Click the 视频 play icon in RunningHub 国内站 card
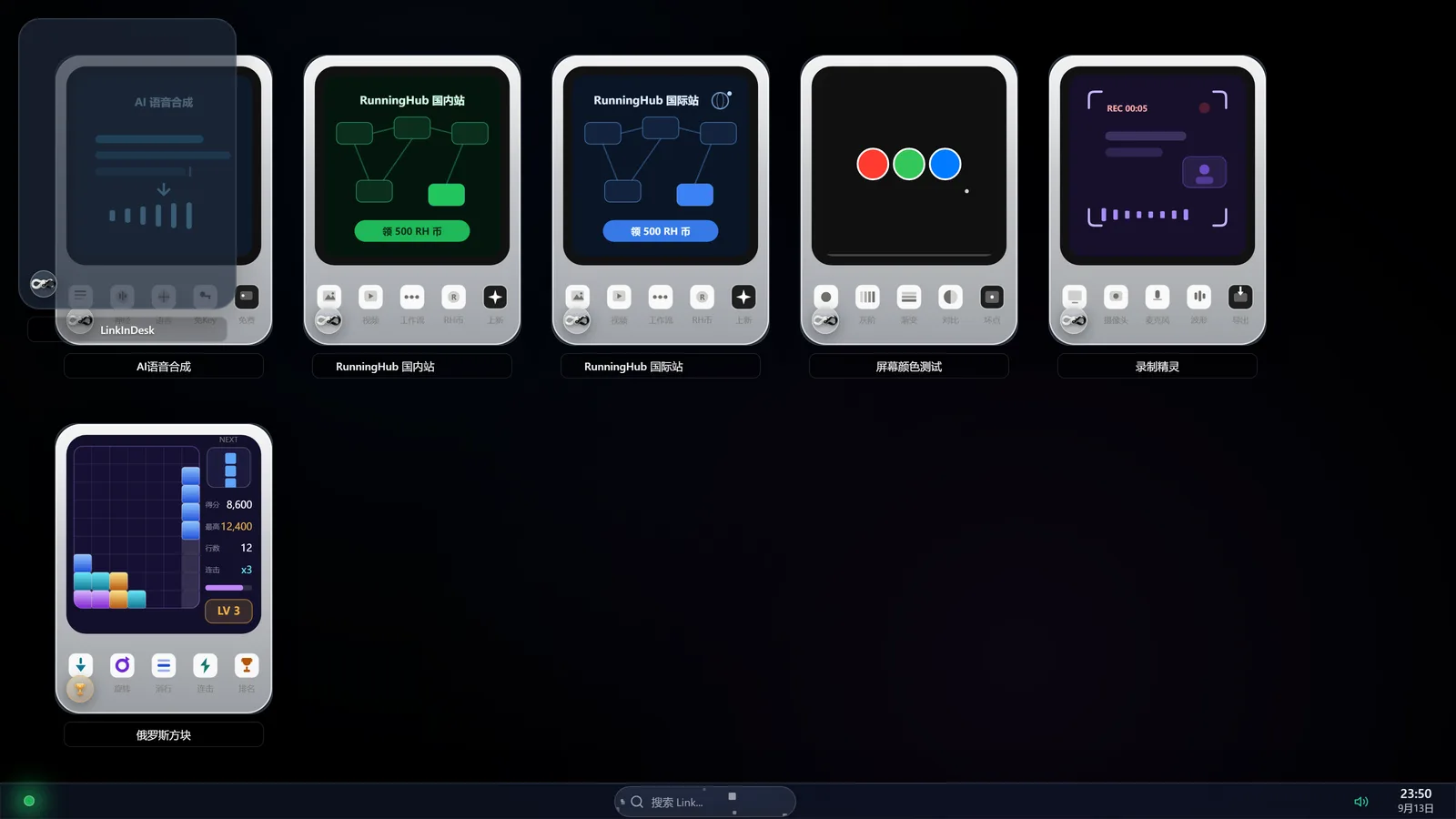Screen dimensions: 1456x819 coord(370,297)
